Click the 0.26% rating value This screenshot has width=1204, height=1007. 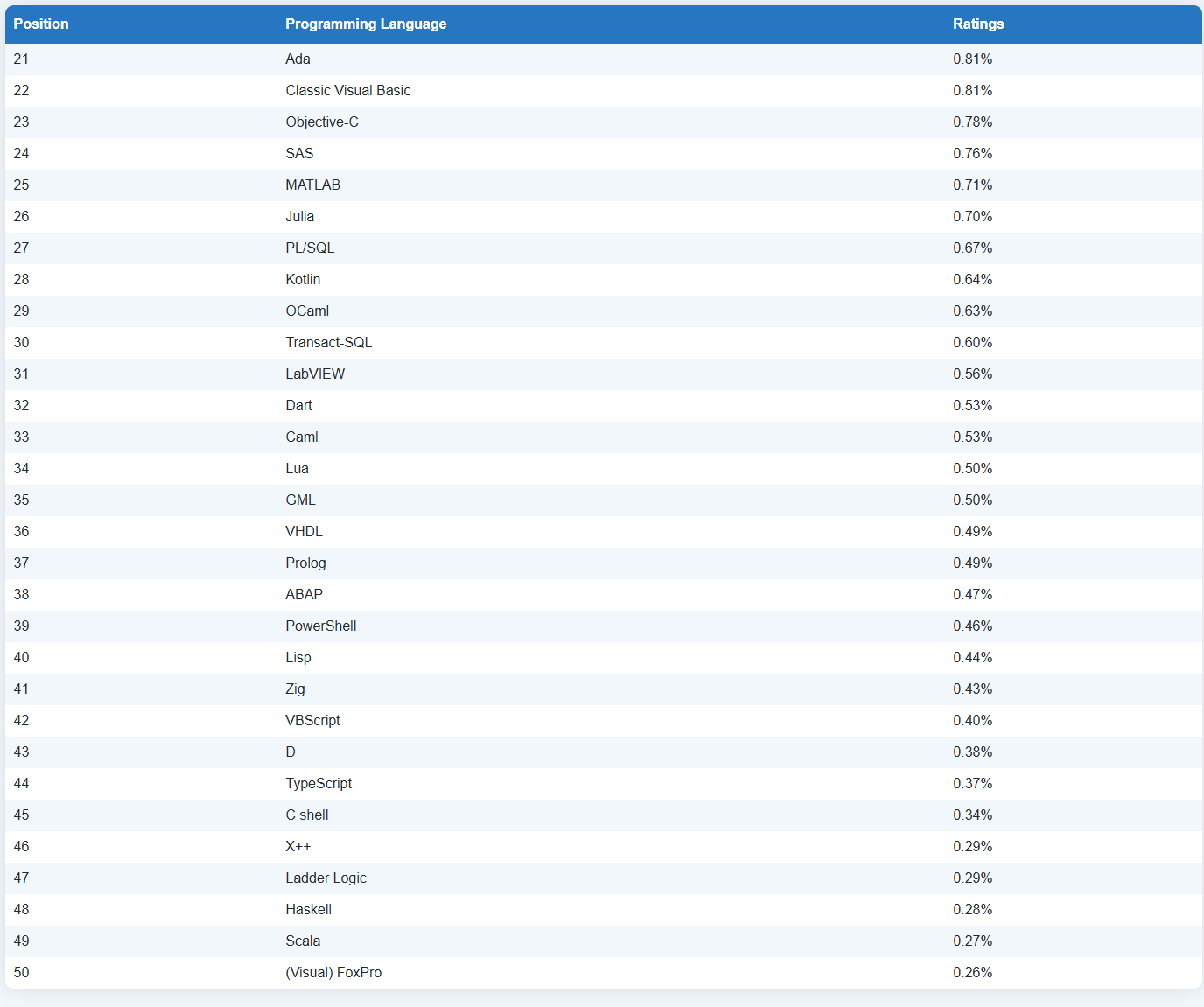tap(972, 972)
